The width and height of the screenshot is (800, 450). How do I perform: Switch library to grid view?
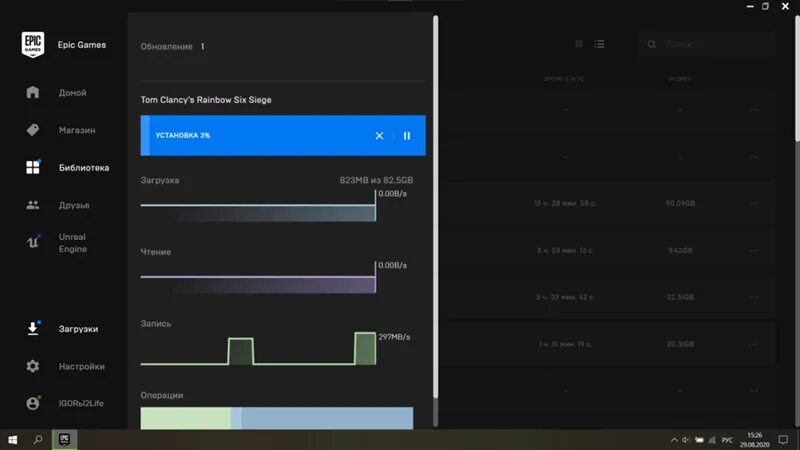pos(579,44)
